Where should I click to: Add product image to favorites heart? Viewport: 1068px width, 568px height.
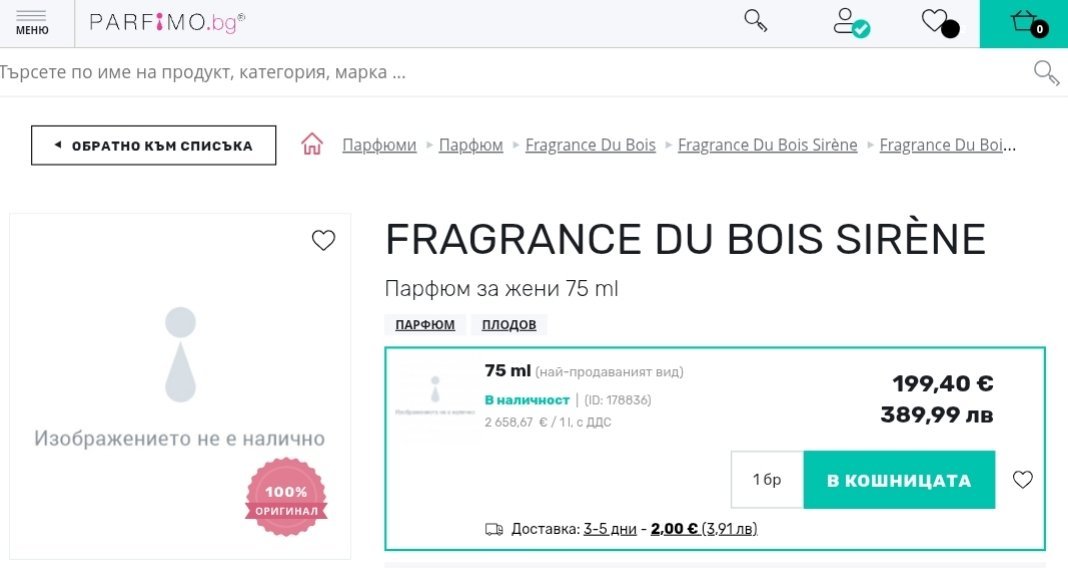(x=323, y=240)
